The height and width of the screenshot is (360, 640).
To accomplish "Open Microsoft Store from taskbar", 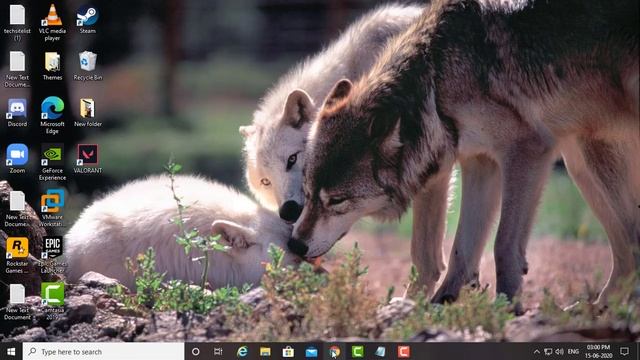I will coord(288,351).
